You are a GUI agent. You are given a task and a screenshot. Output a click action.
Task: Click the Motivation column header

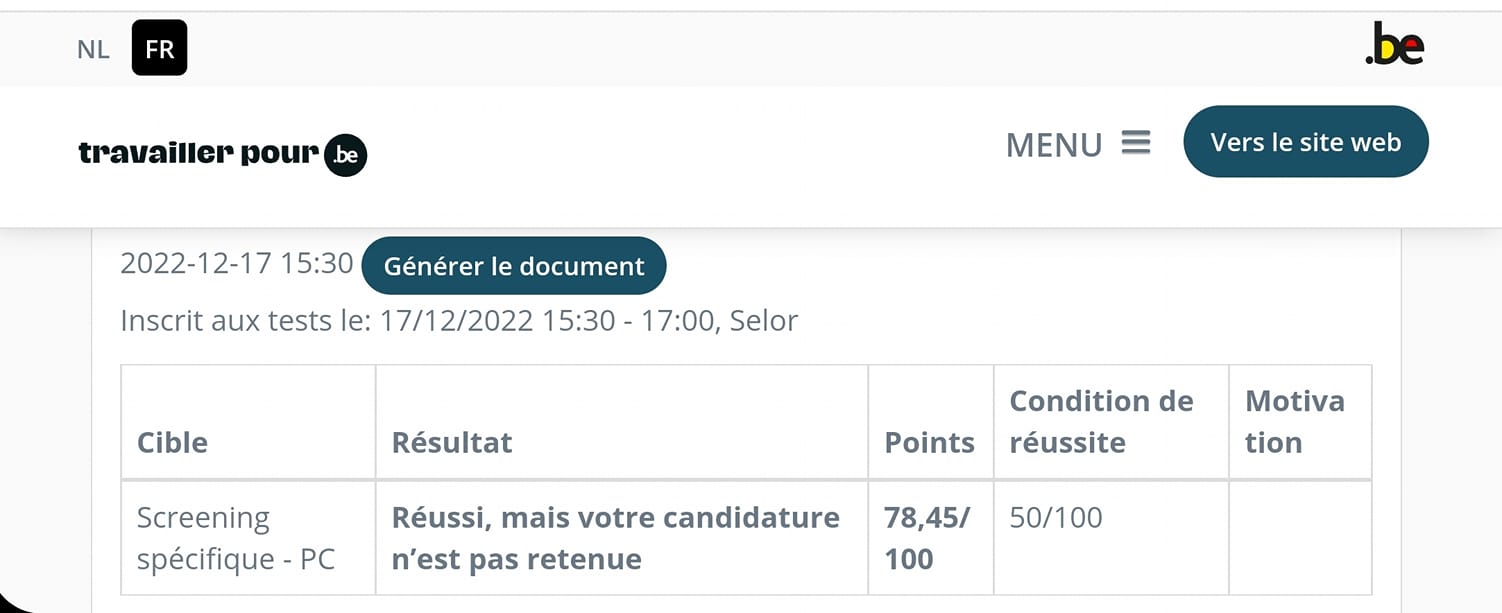(1294, 421)
